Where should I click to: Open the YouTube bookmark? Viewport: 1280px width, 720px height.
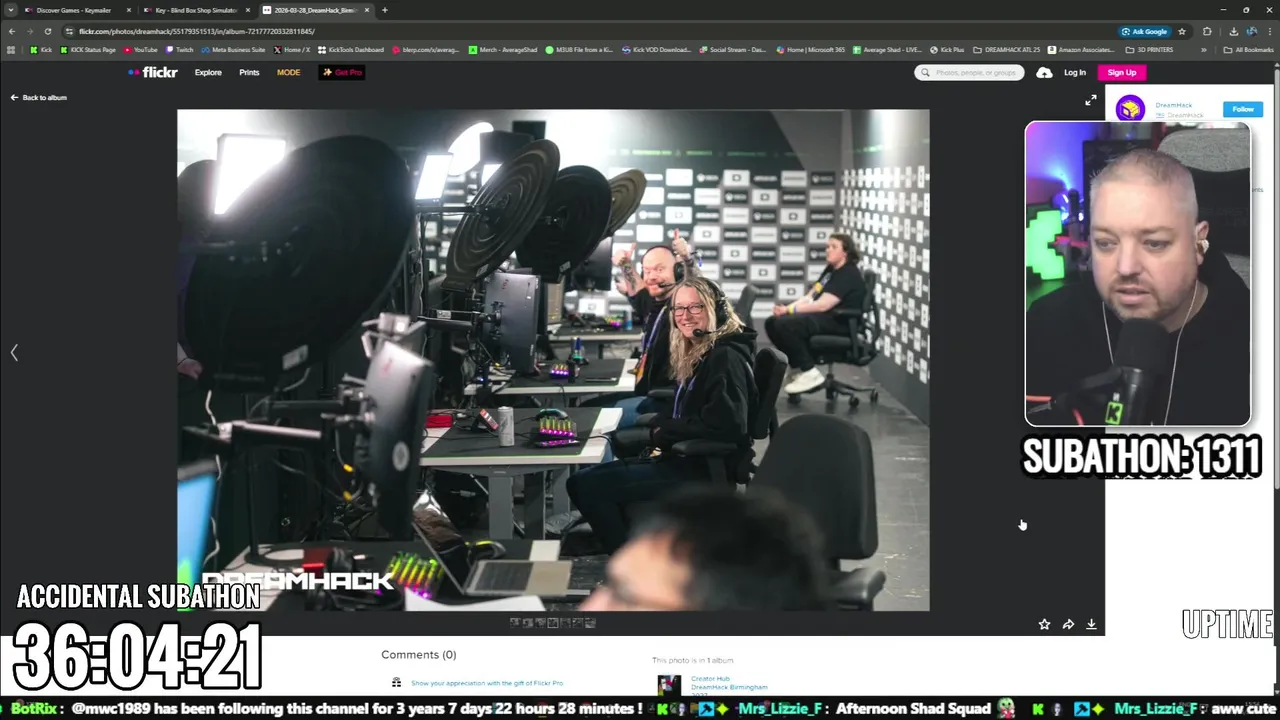tap(141, 49)
